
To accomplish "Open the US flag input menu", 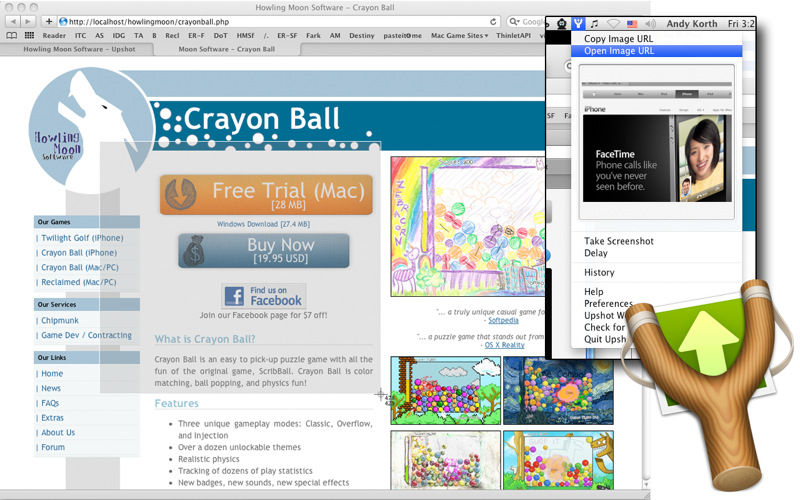I will pyautogui.click(x=632, y=22).
